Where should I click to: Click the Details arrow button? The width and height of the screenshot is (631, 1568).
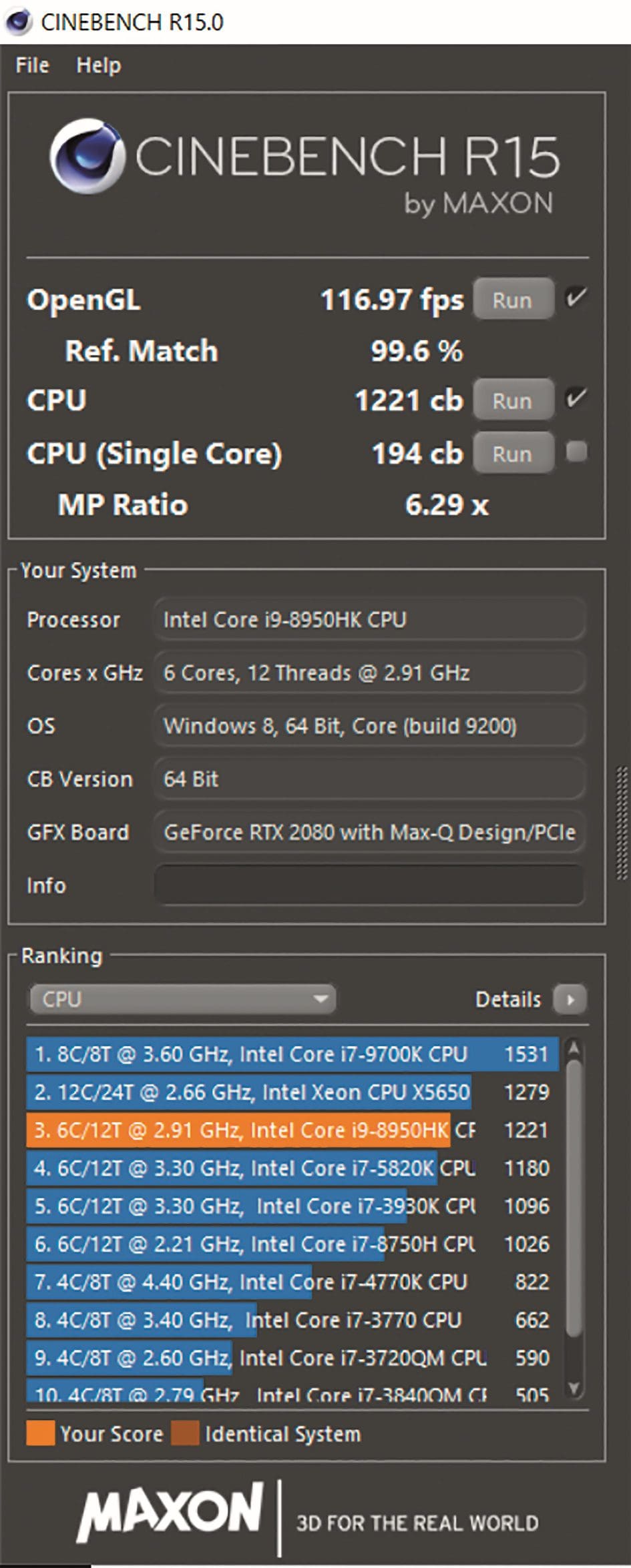[x=570, y=1000]
